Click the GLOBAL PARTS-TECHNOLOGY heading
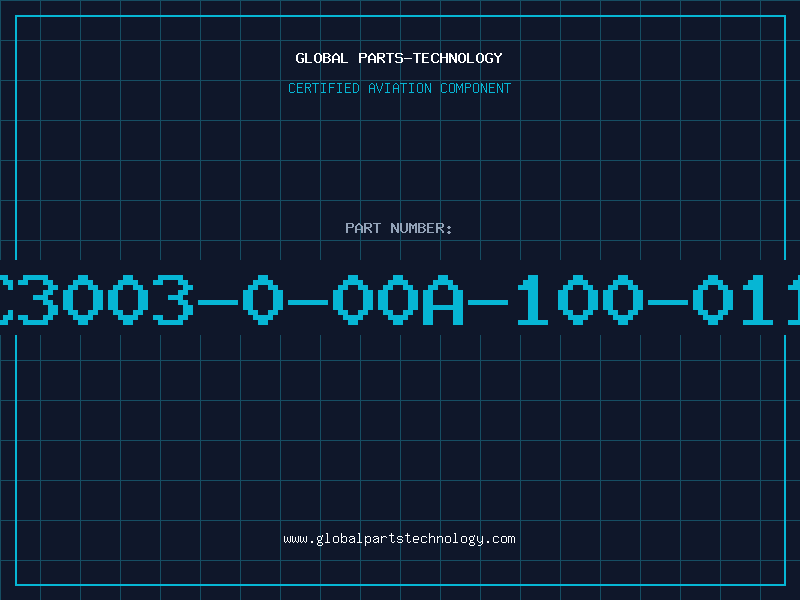This screenshot has height=600, width=800. coord(399,58)
